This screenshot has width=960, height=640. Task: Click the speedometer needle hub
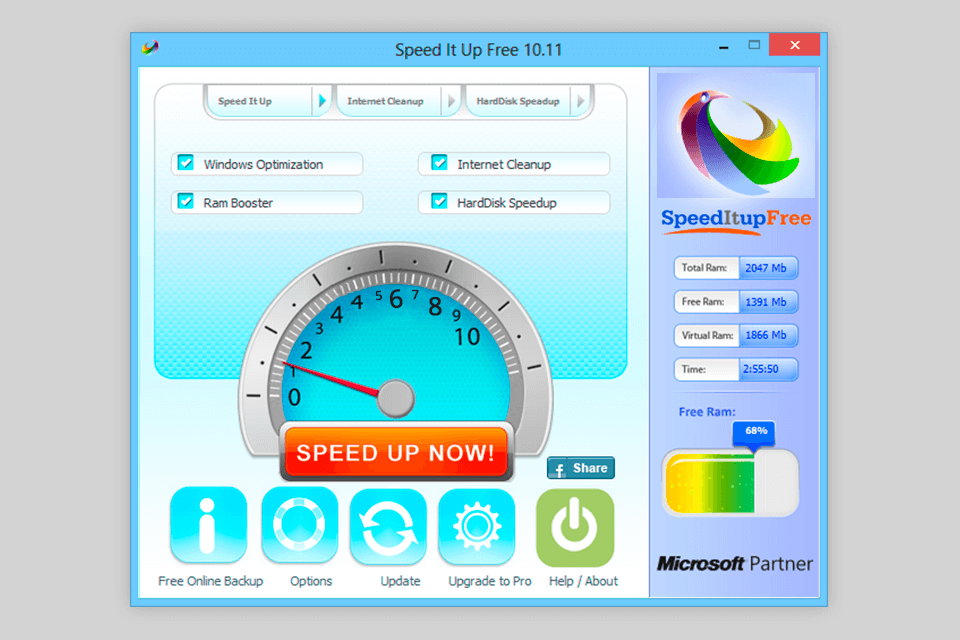pyautogui.click(x=396, y=398)
